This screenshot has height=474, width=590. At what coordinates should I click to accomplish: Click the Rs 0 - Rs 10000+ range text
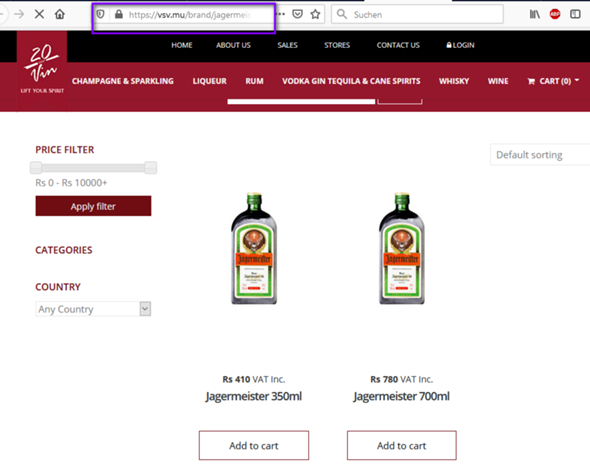pos(71,183)
